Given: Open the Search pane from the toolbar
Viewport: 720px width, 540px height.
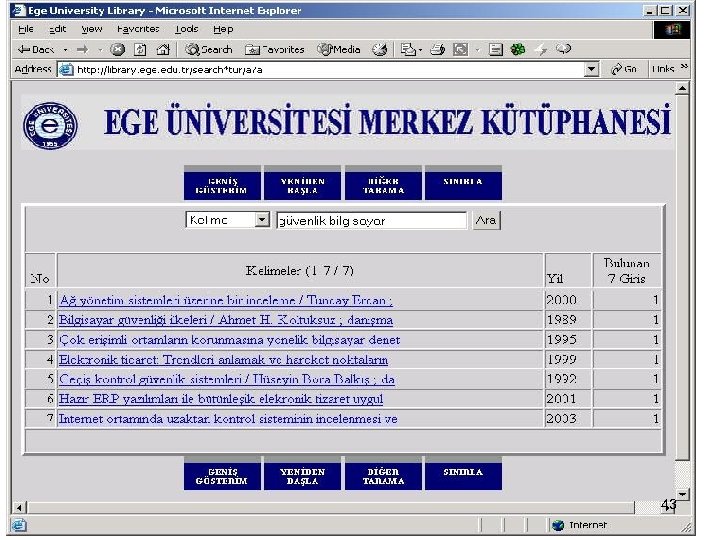Looking at the screenshot, I should tap(209, 49).
